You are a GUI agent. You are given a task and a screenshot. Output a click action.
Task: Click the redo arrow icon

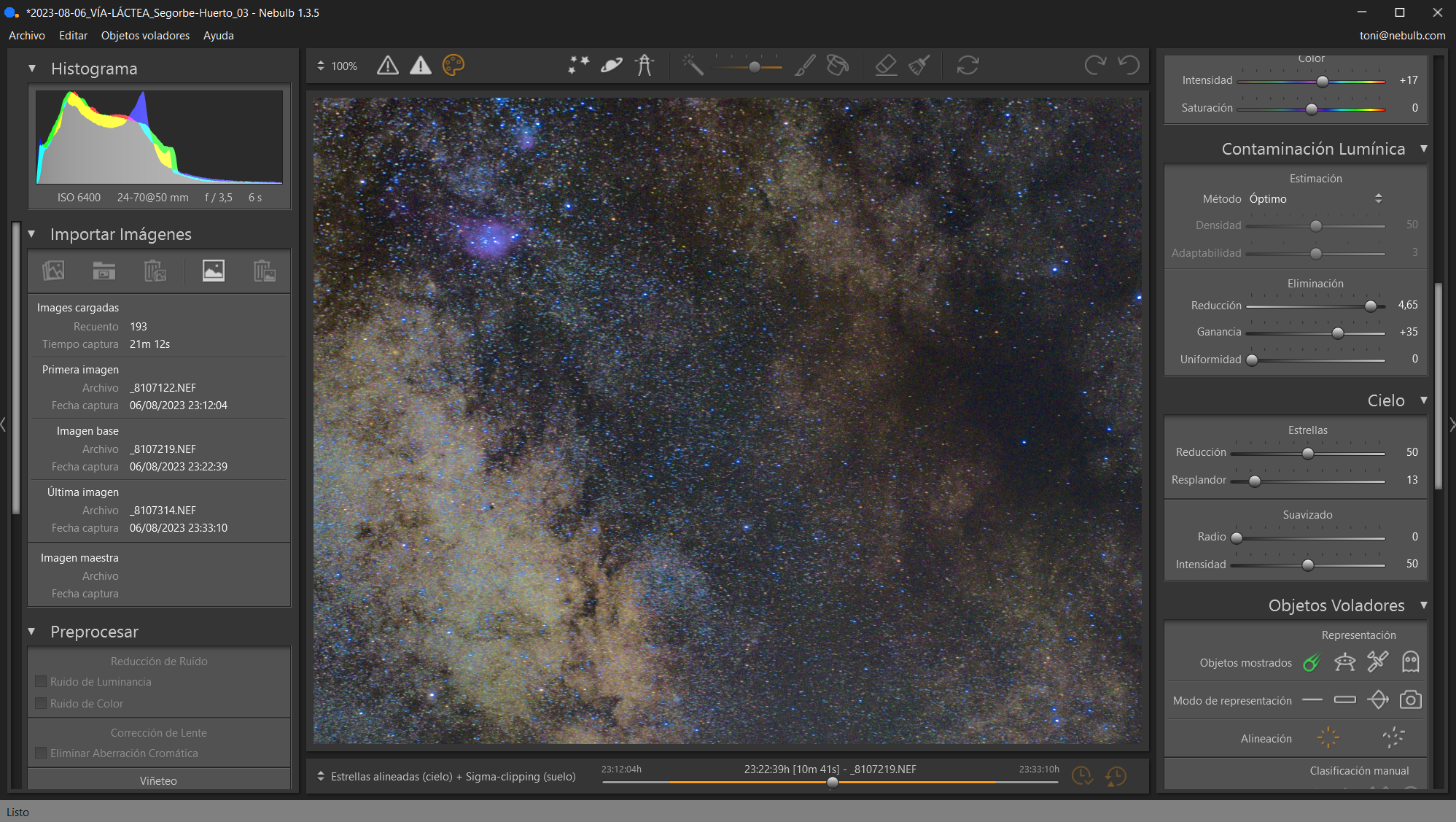pos(1095,66)
